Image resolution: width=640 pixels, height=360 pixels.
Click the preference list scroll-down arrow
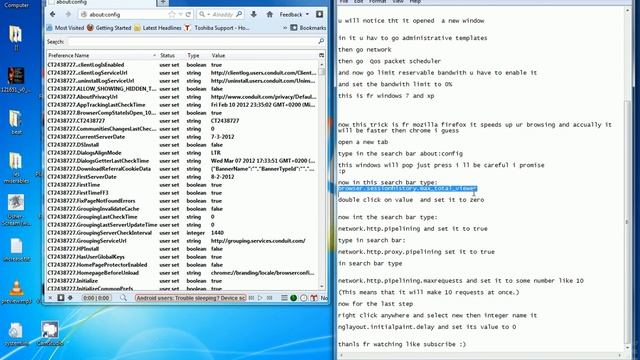point(322,287)
